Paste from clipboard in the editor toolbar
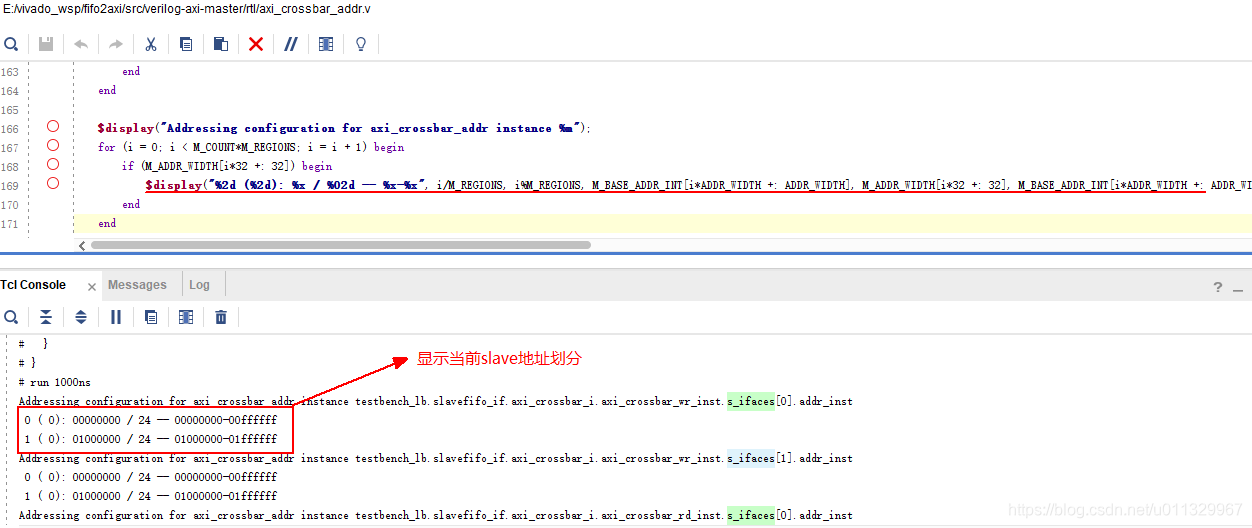 [221, 44]
